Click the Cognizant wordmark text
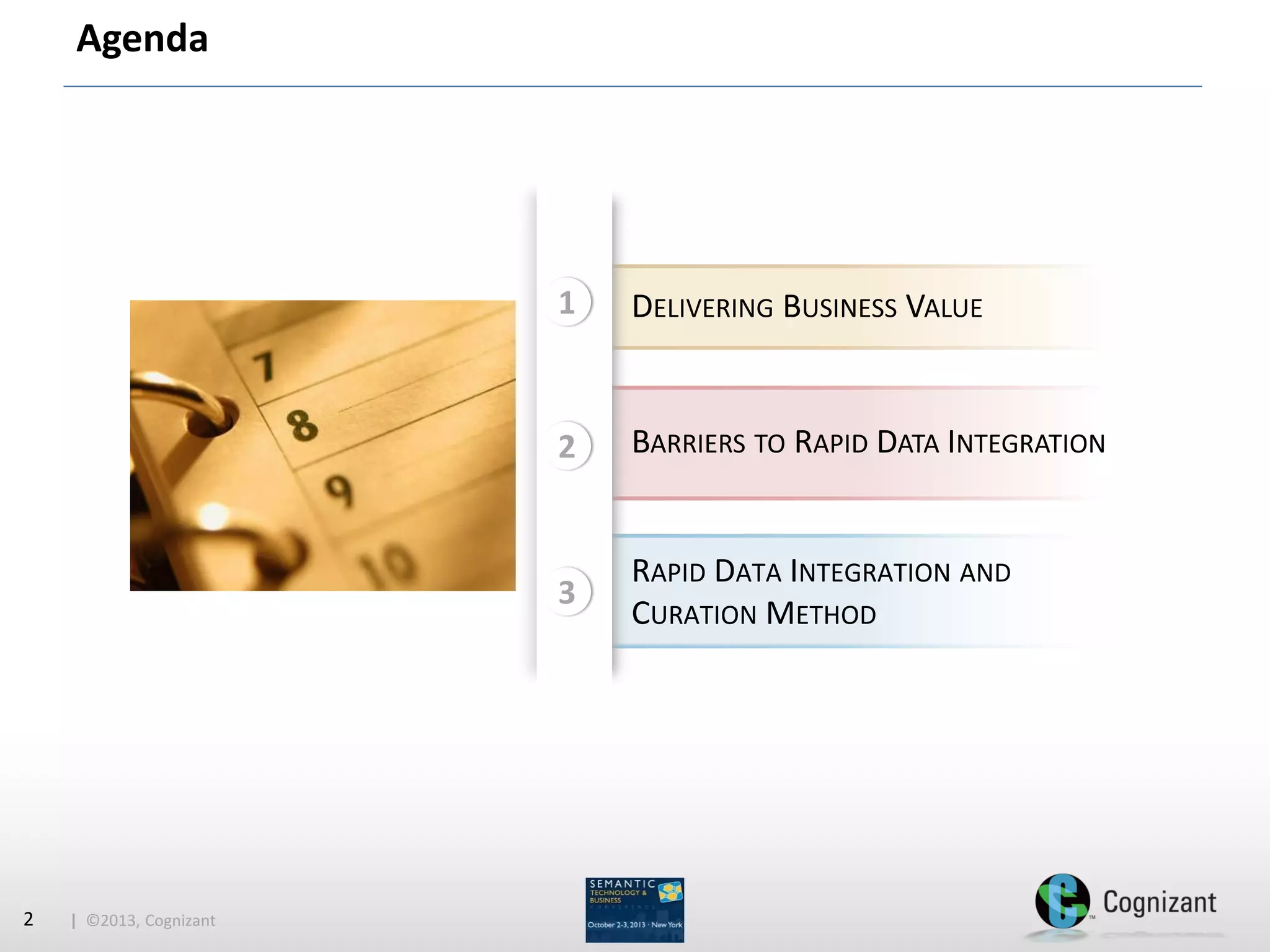The height and width of the screenshot is (952, 1270). (1159, 902)
